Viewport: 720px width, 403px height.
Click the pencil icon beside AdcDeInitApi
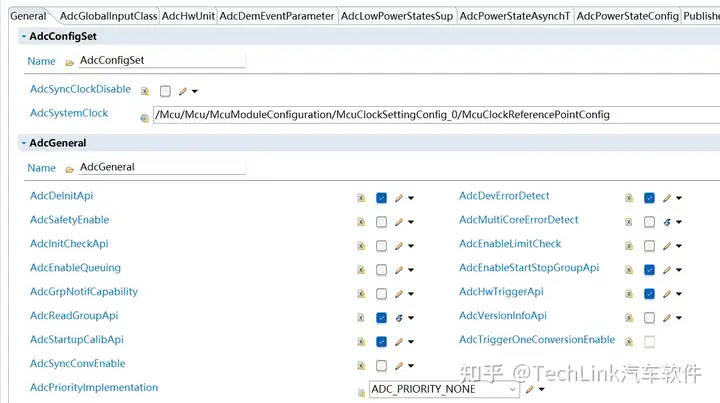399,198
